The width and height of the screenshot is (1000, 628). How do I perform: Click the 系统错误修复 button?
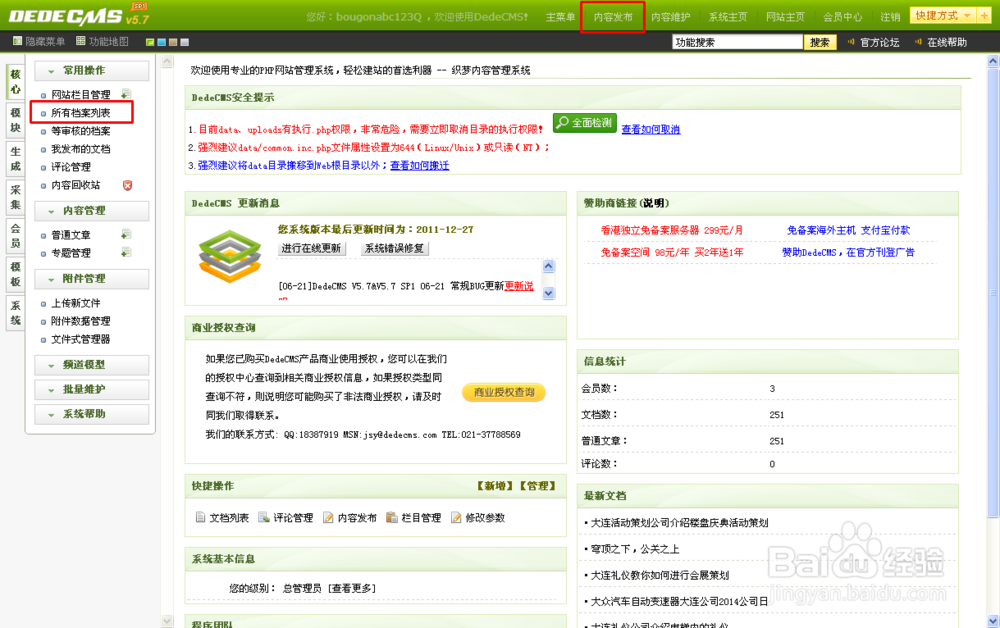coord(394,249)
